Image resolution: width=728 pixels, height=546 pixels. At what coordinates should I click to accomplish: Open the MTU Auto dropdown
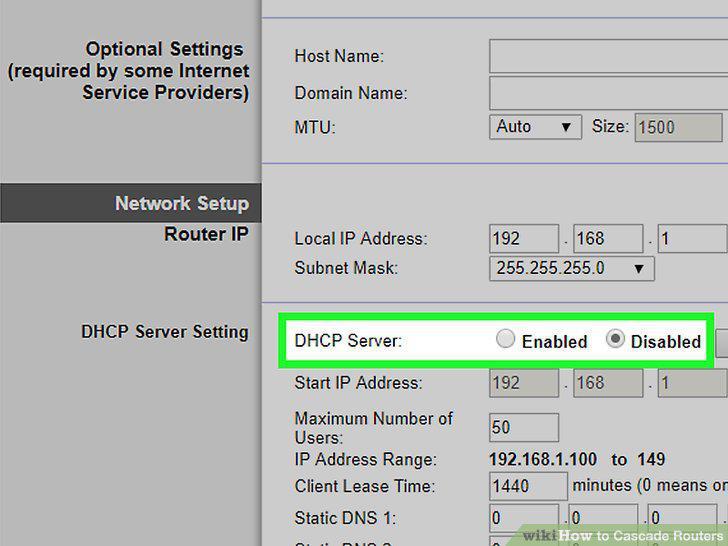[x=535, y=127]
